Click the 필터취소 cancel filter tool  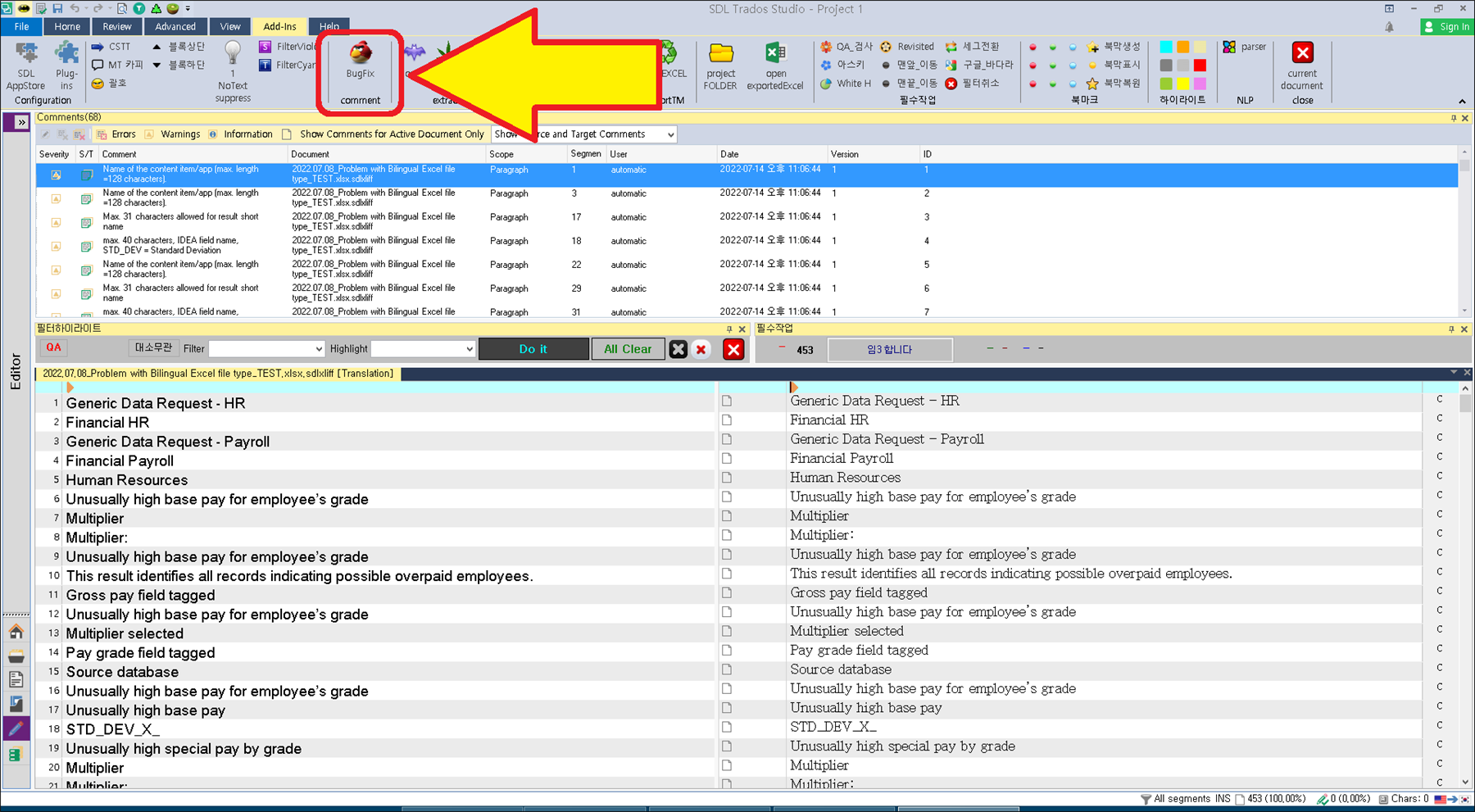point(973,84)
